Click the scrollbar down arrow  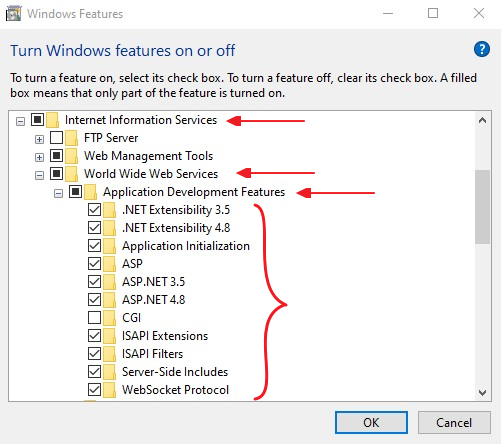tap(482, 393)
